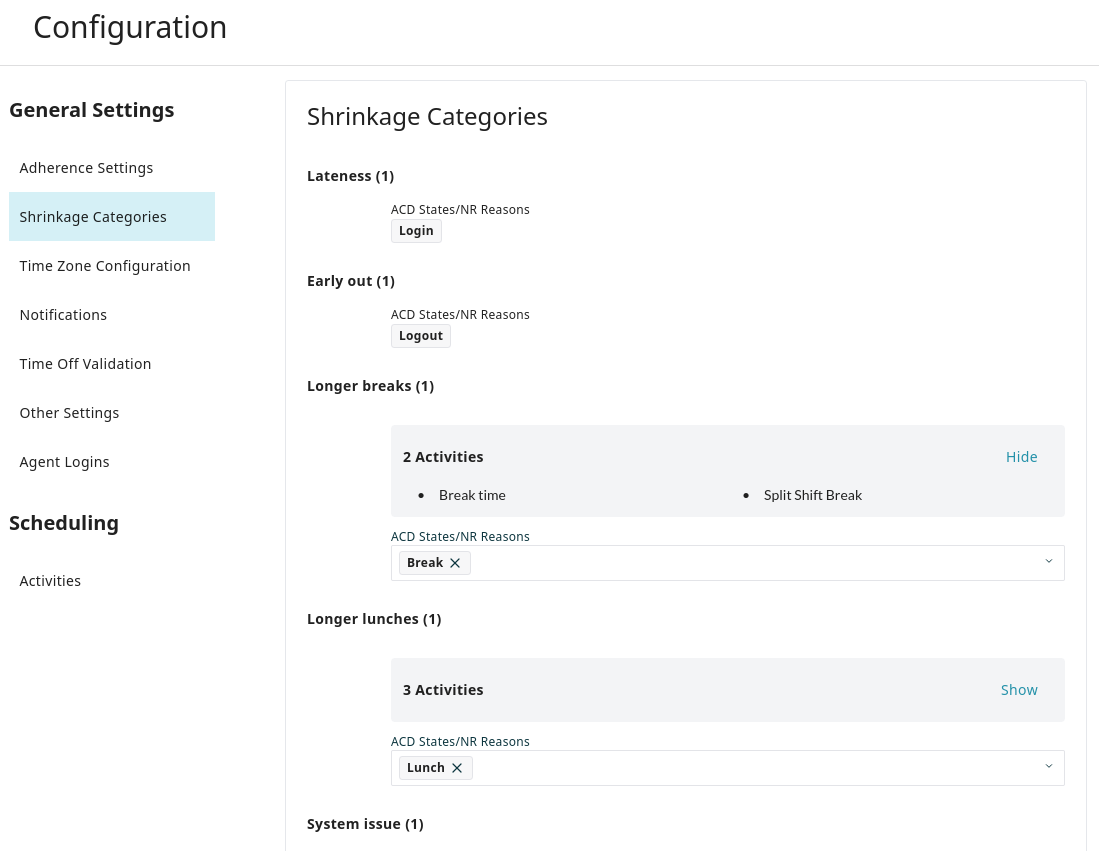This screenshot has width=1099, height=851.
Task: Remove the Lunch tag with its X icon
Action: tap(457, 768)
